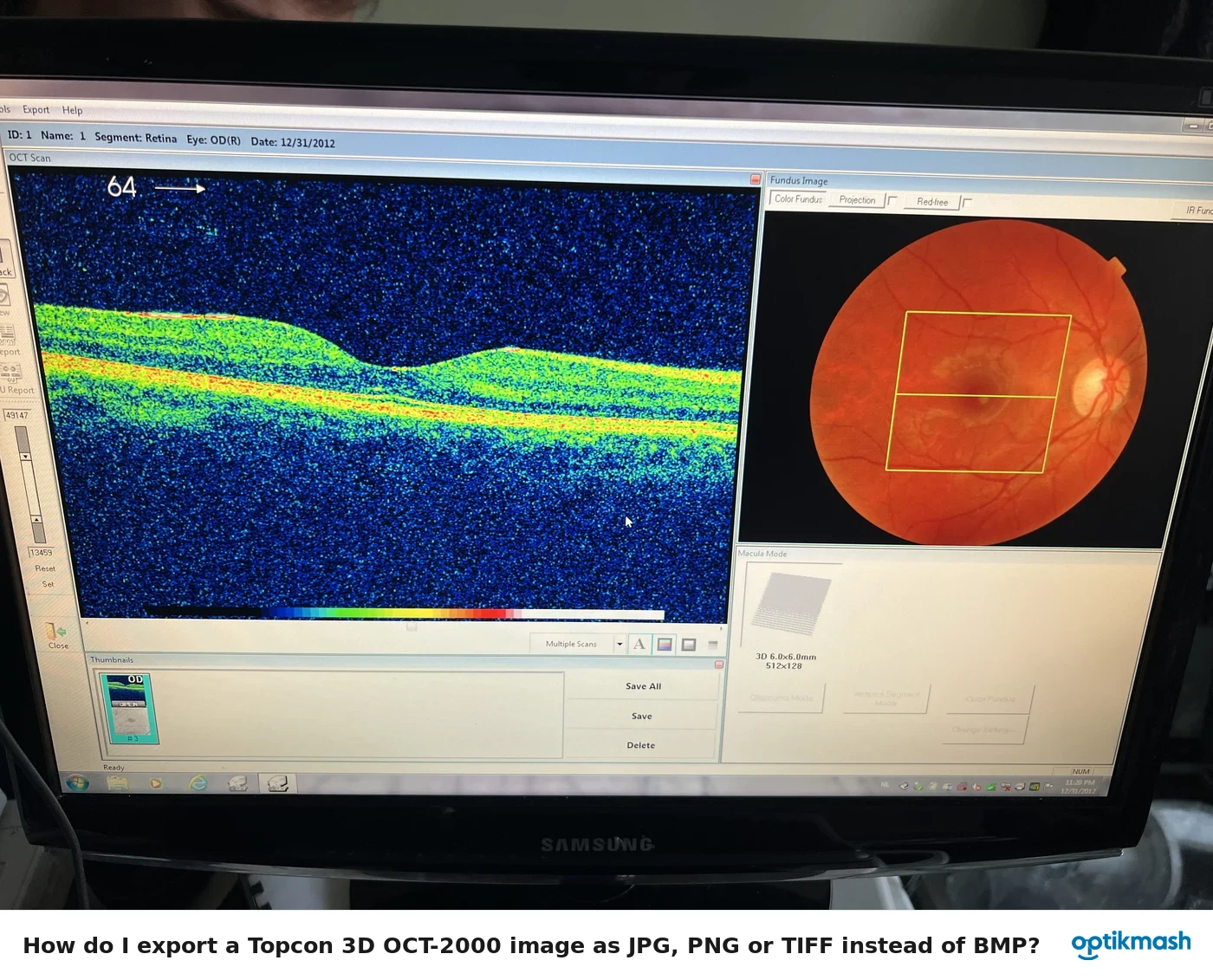Screen dimensions: 1213x980
Task: Click the color scale bar under the OCT scan
Action: point(405,613)
